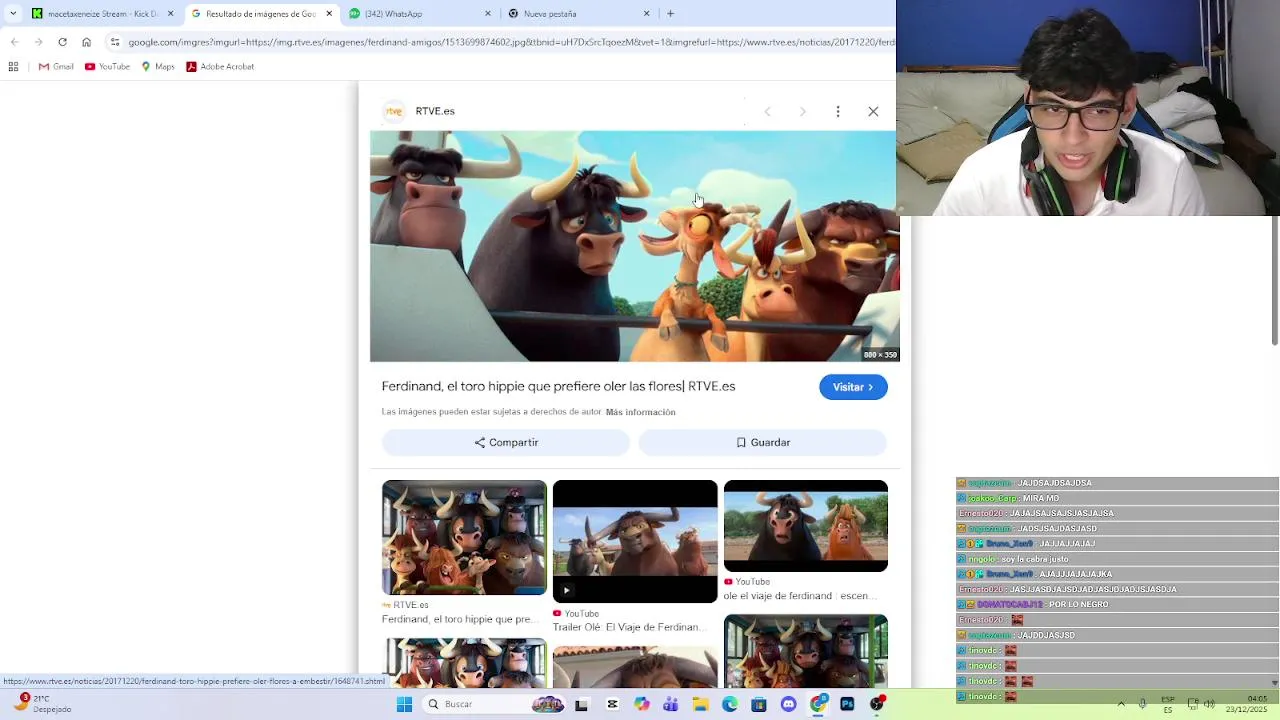Open the three-dot options menu in preview

pos(838,111)
